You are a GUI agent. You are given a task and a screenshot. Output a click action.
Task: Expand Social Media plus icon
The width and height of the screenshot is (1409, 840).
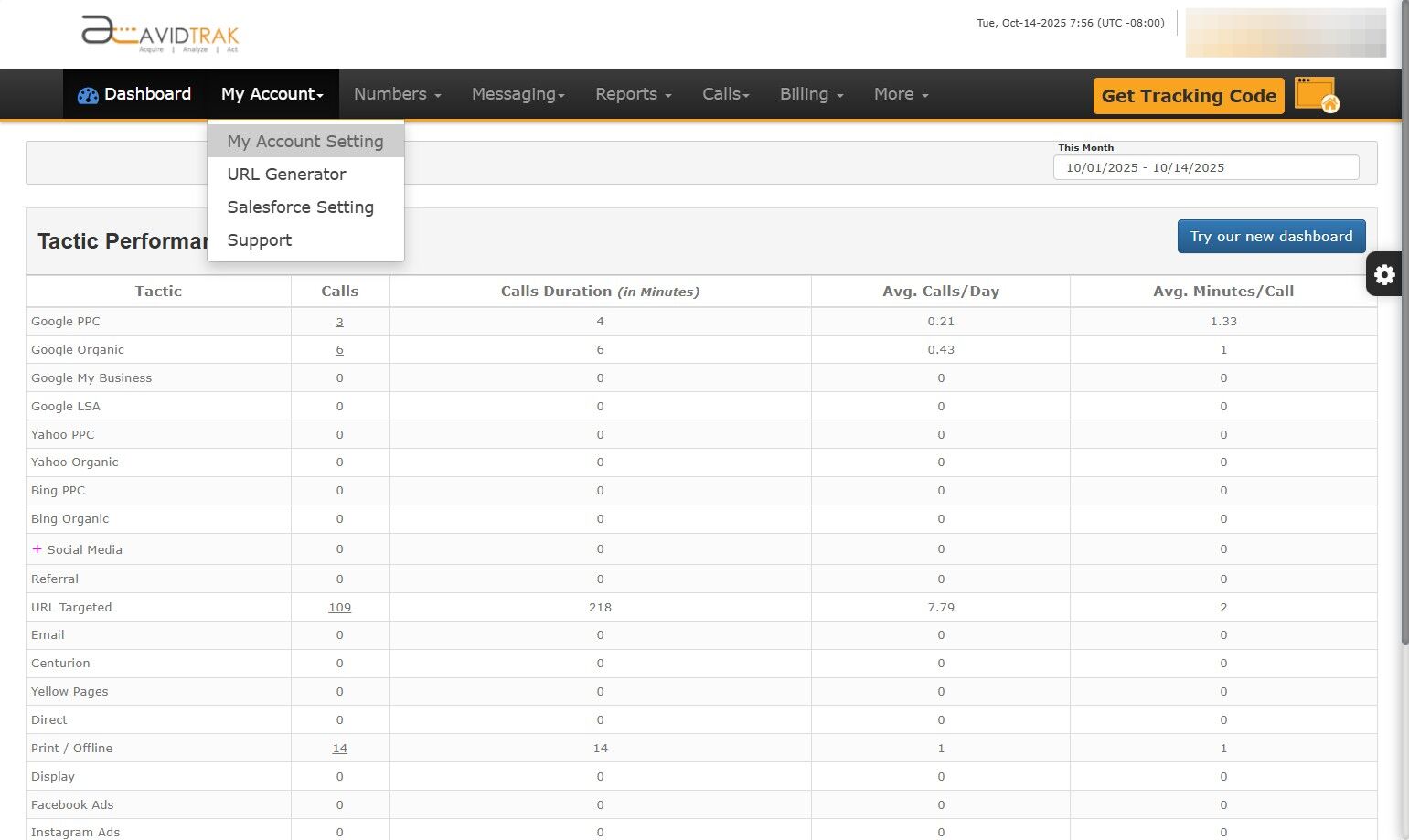[37, 549]
